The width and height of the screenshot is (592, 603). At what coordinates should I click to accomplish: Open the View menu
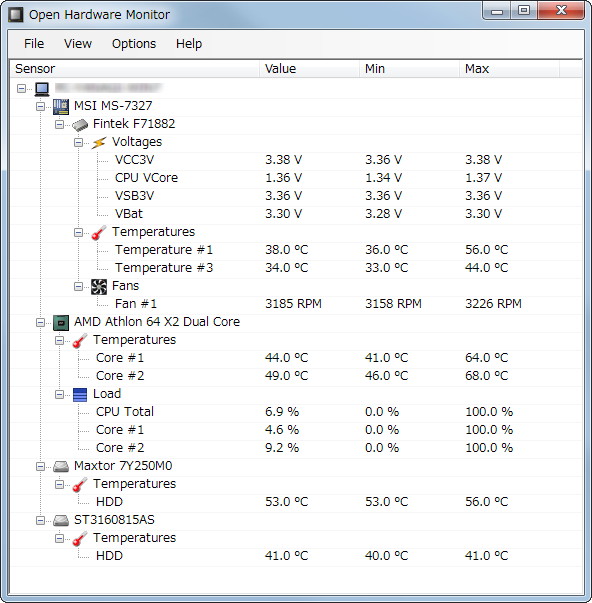pyautogui.click(x=78, y=44)
